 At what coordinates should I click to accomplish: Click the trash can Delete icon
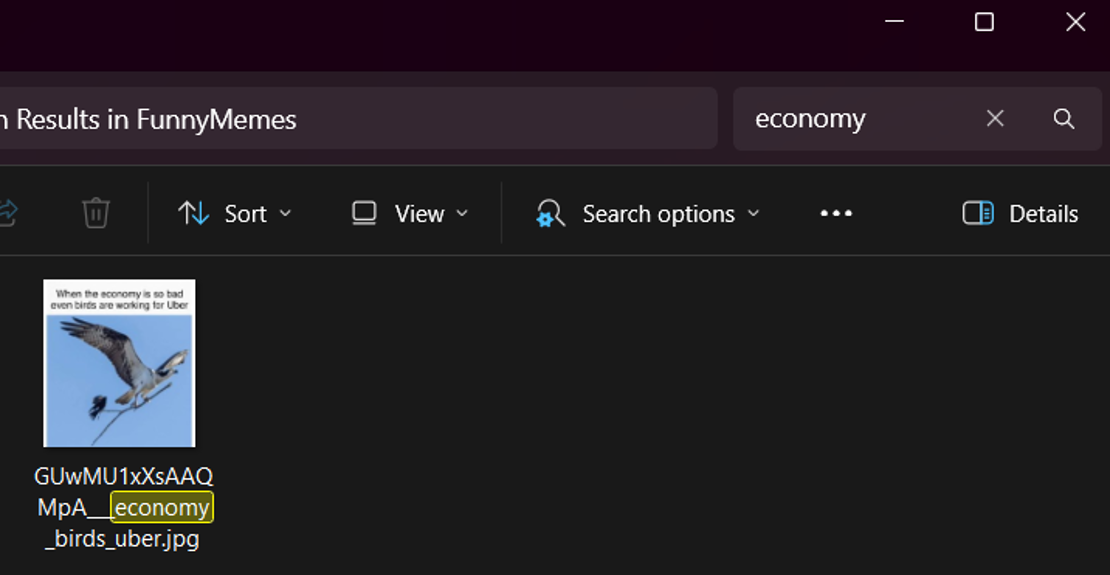click(x=96, y=213)
